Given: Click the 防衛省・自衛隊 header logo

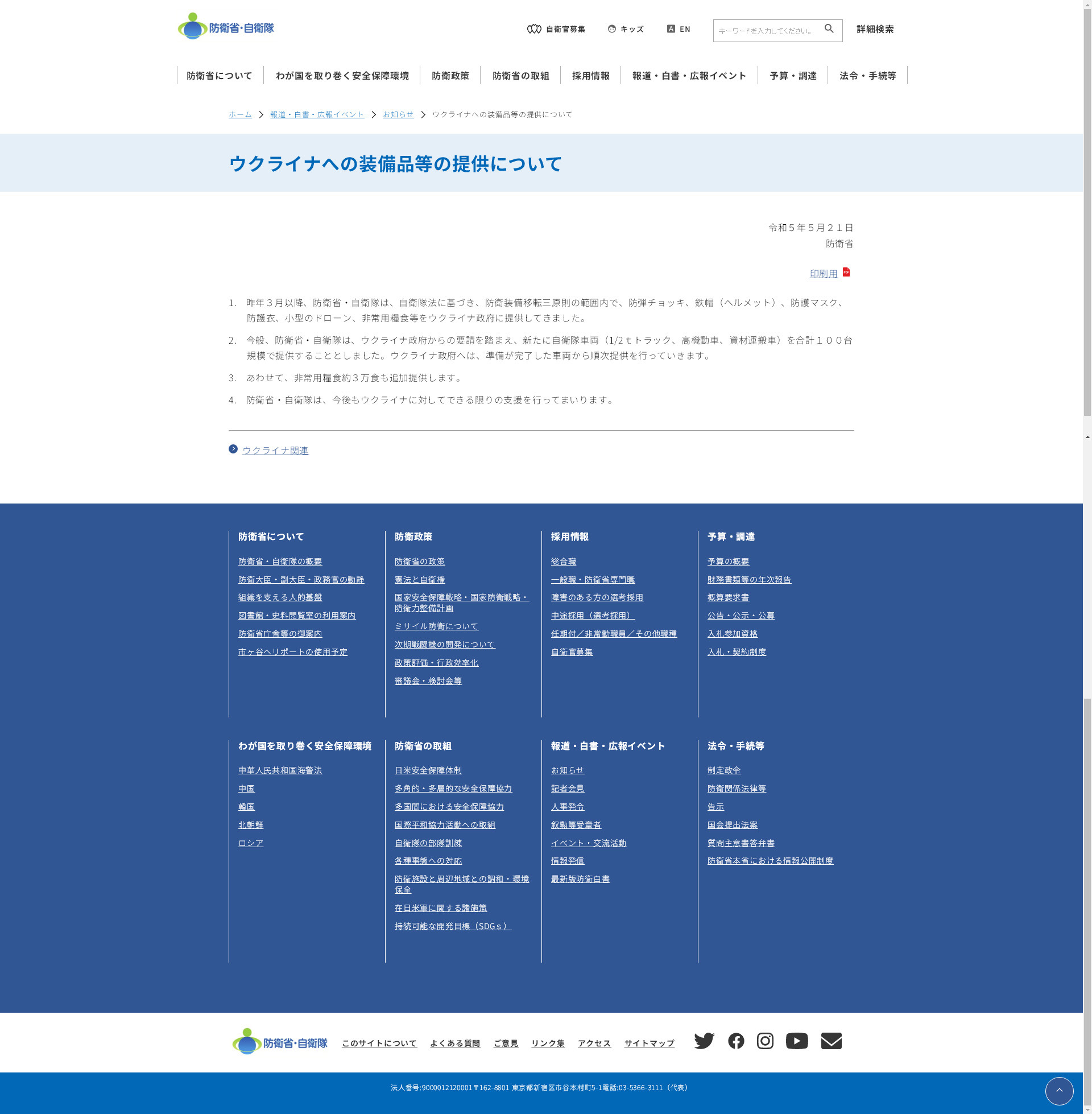Looking at the screenshot, I should [x=225, y=26].
